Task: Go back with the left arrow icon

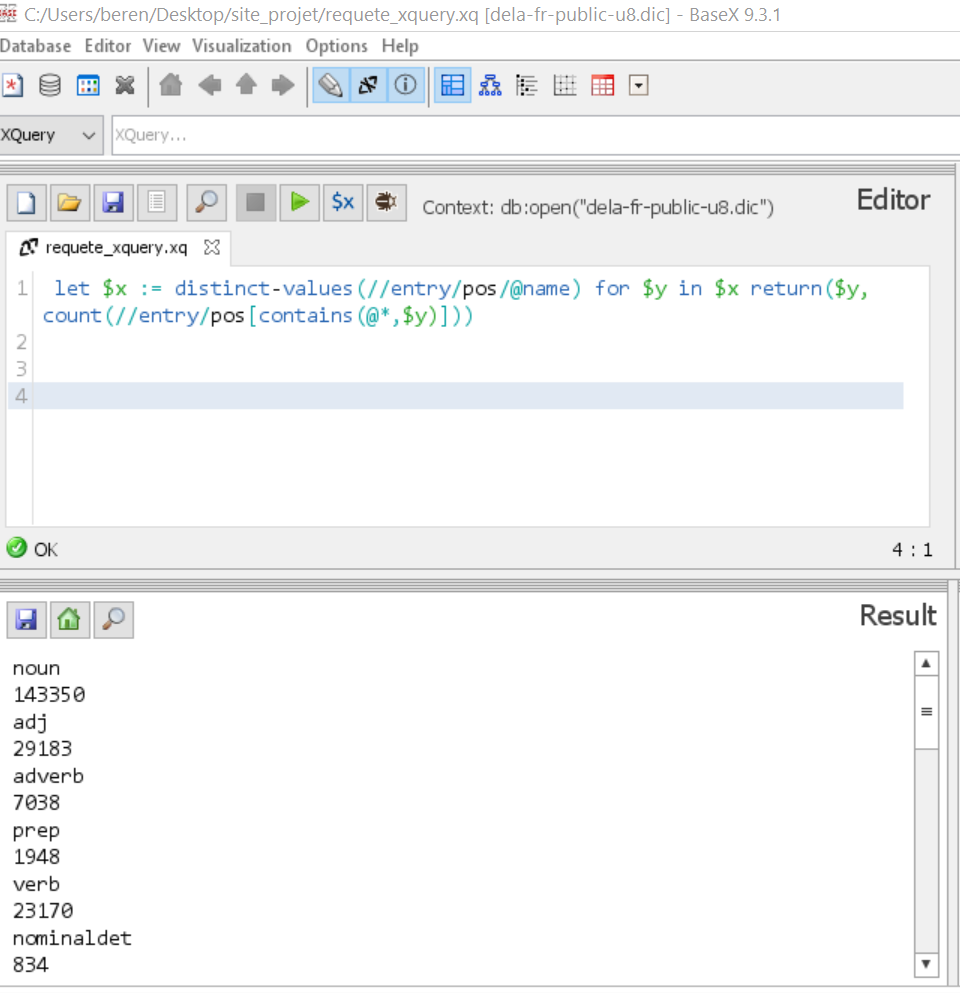Action: coord(209,85)
